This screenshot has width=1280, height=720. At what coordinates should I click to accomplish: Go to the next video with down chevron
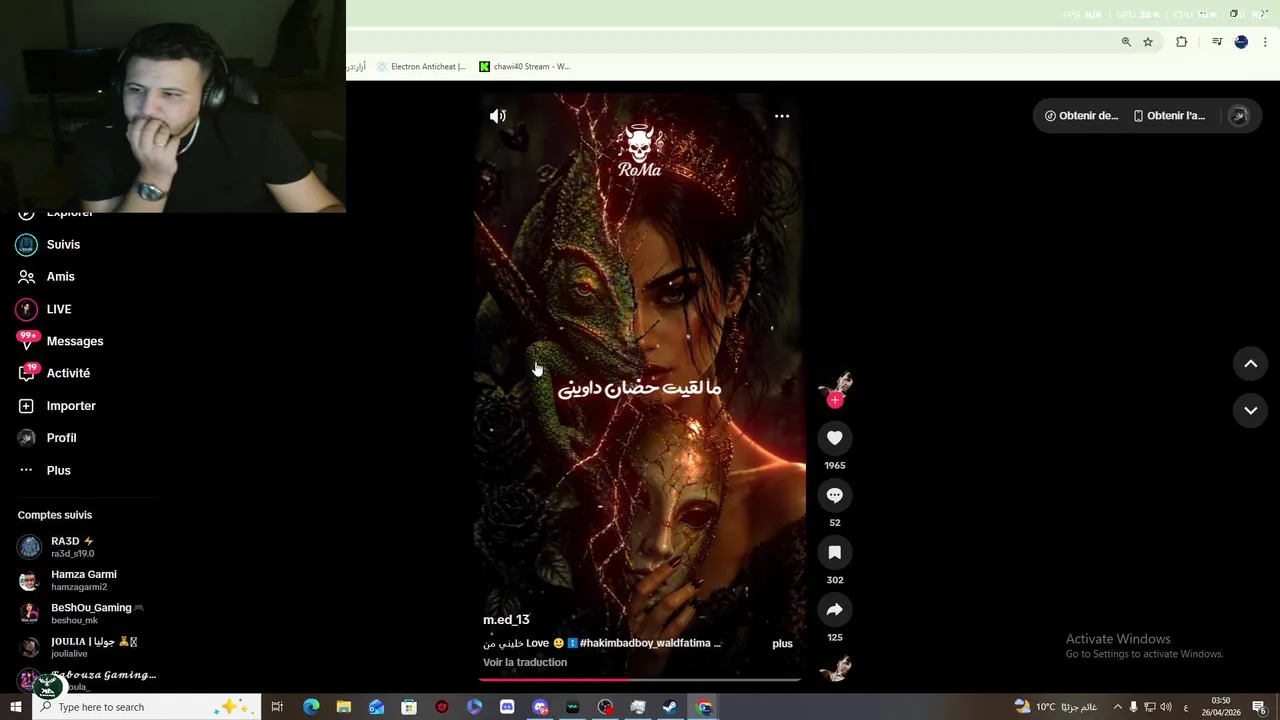(1250, 410)
